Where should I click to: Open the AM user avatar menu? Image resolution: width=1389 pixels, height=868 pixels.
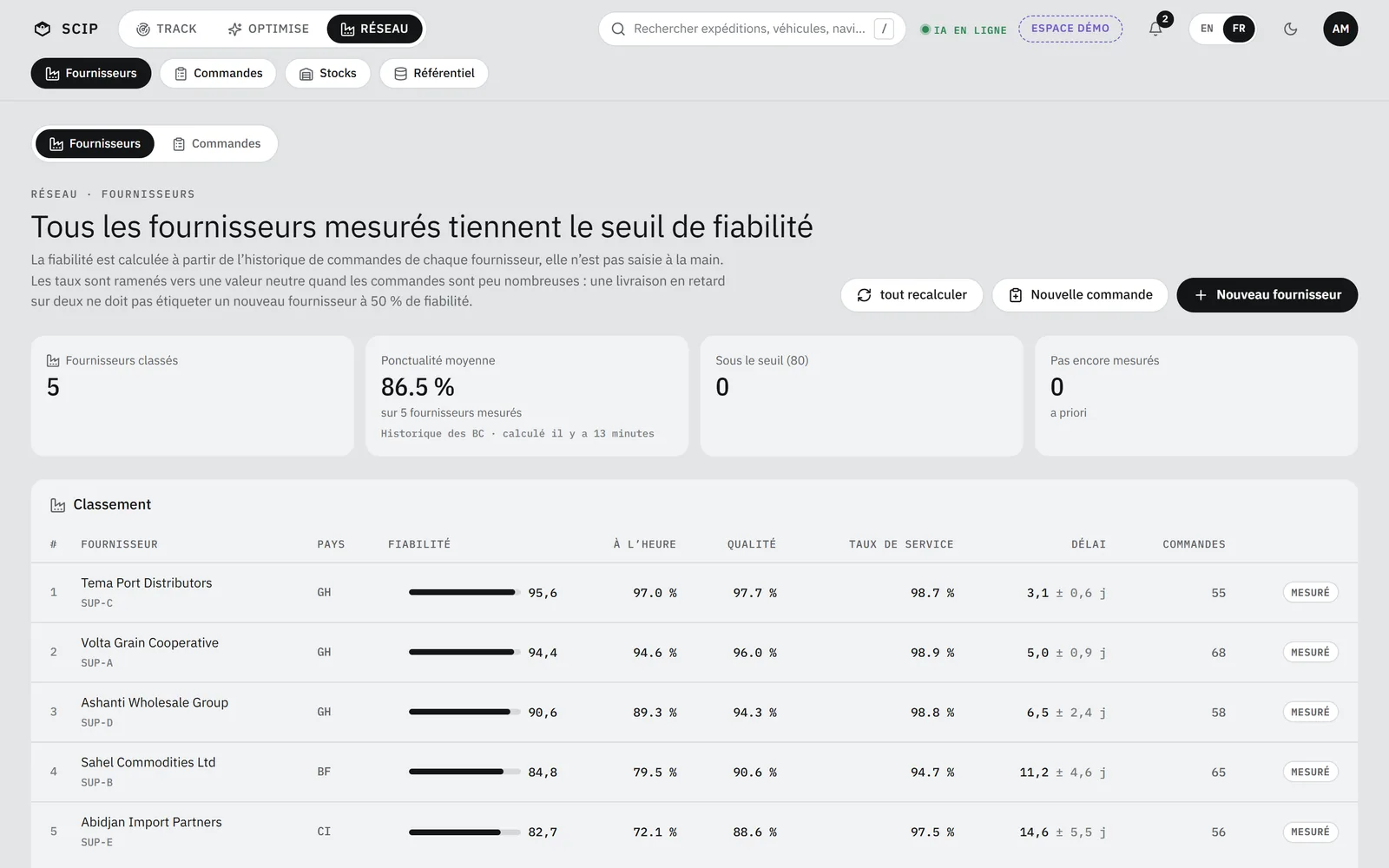point(1340,29)
